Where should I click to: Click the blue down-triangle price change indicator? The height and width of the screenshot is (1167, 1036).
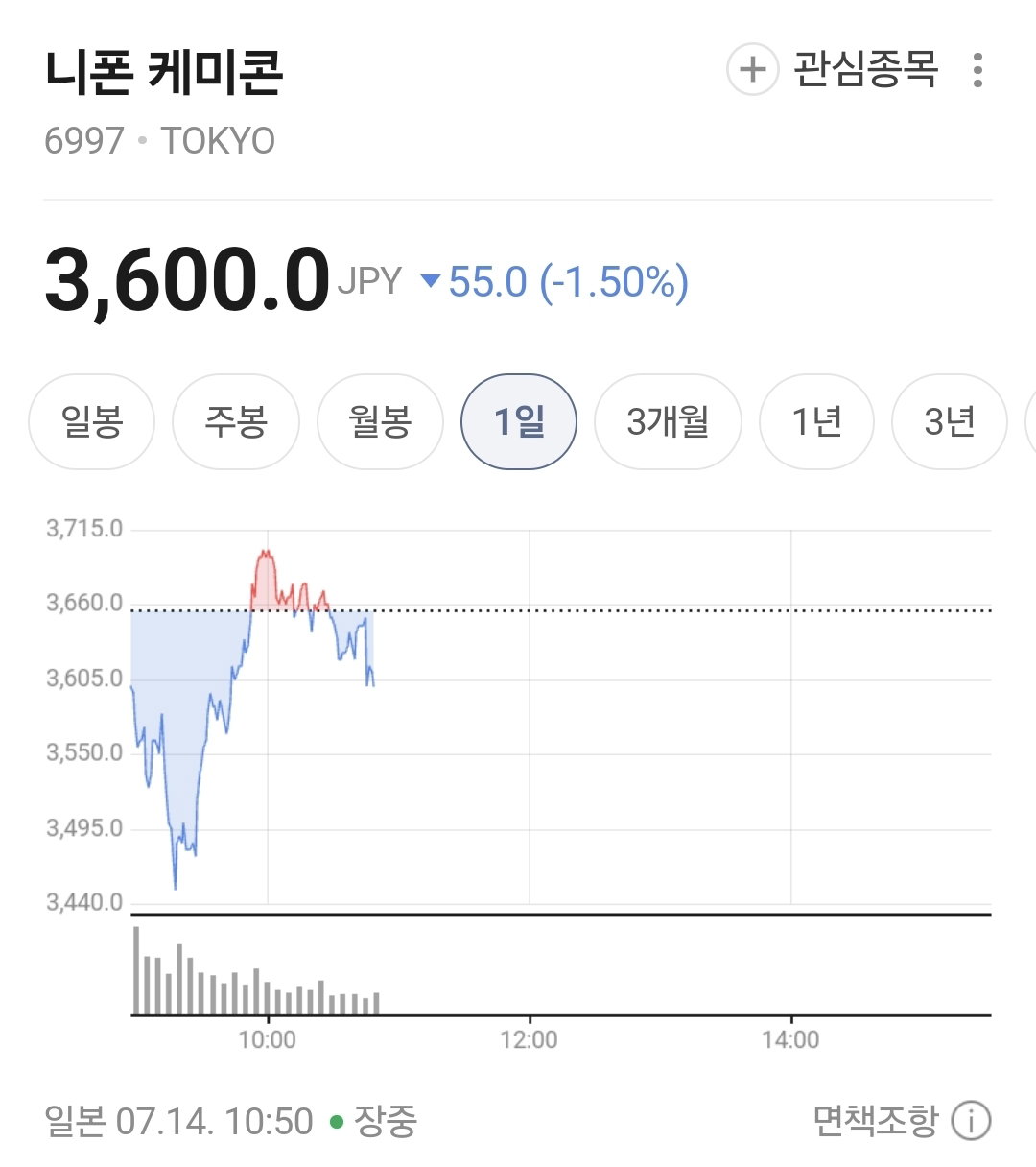click(431, 281)
